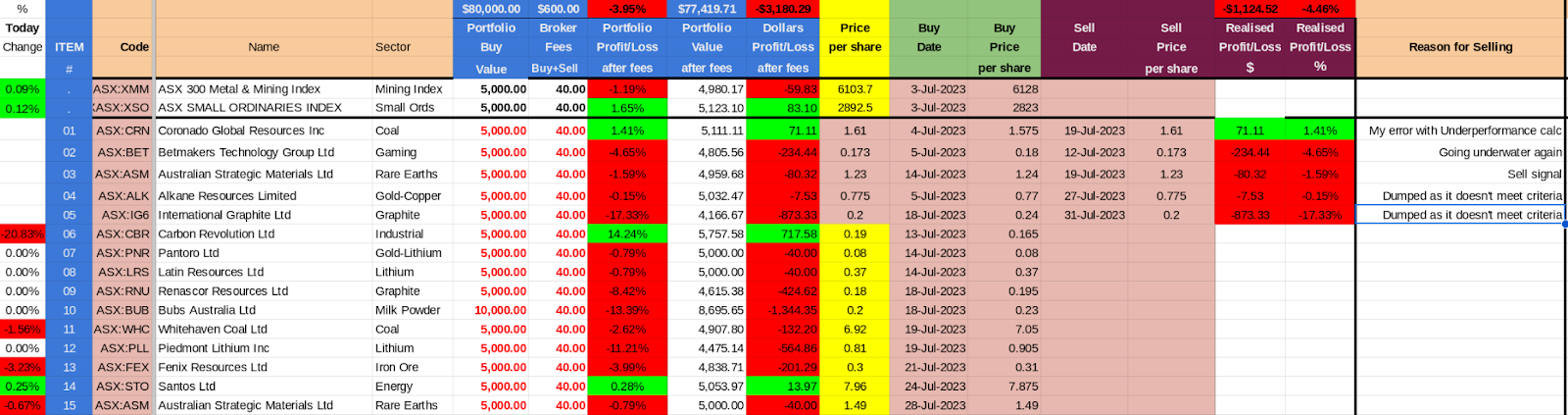Click the -1,344.35 dollars loss cell
The image size is (1568, 415).
(x=783, y=310)
